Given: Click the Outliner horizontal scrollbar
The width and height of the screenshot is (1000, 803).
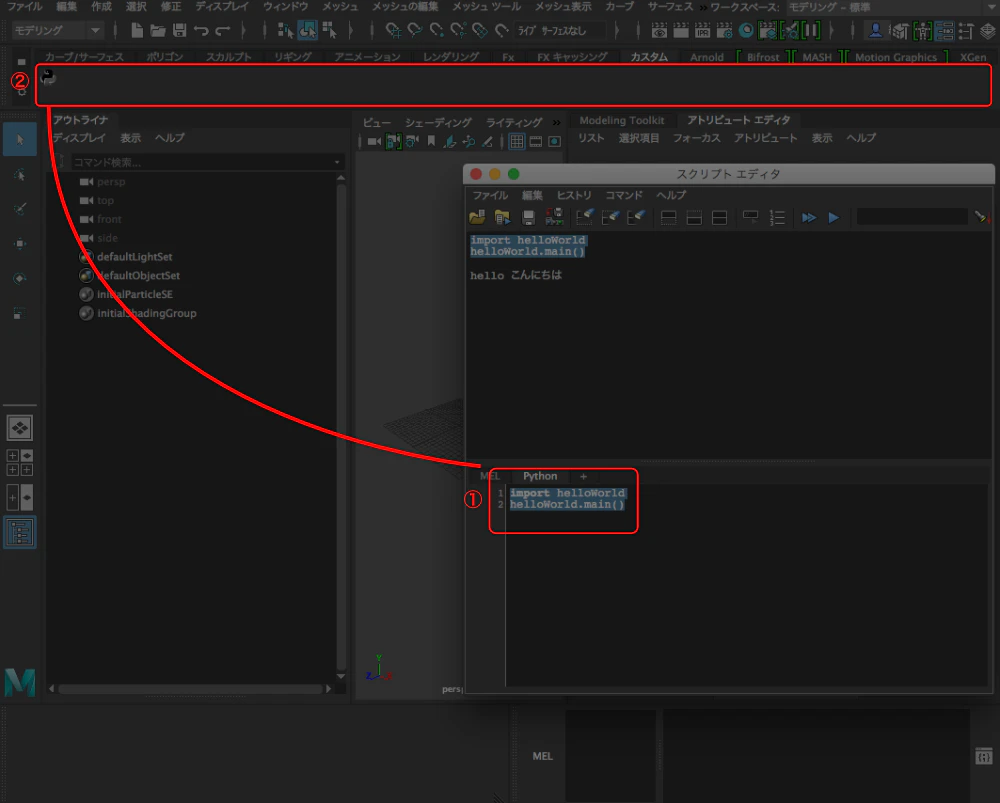Looking at the screenshot, I should point(190,689).
